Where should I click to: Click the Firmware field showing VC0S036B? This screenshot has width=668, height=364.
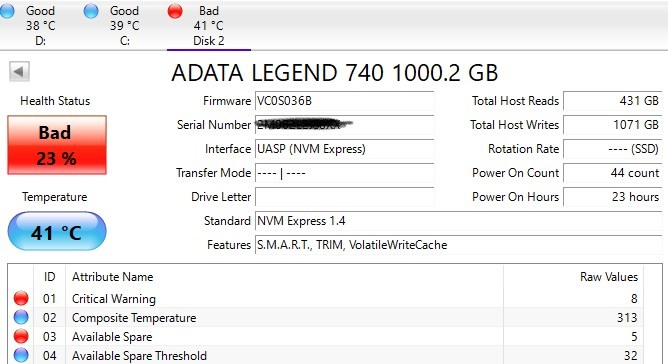[345, 101]
